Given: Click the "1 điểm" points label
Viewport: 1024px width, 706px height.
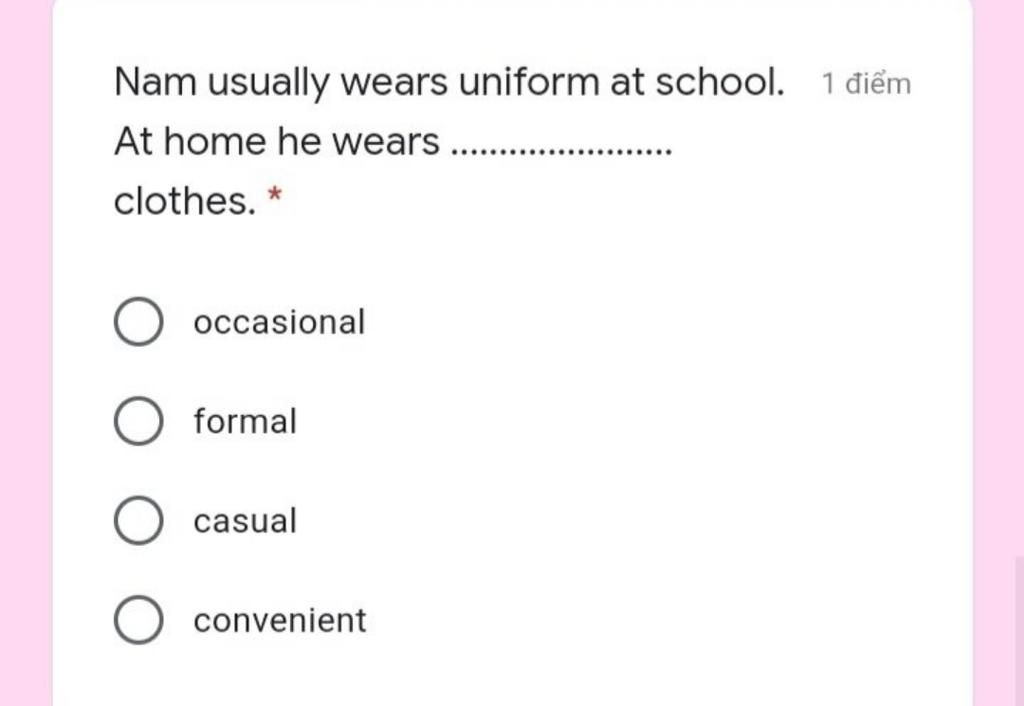Looking at the screenshot, I should 866,84.
